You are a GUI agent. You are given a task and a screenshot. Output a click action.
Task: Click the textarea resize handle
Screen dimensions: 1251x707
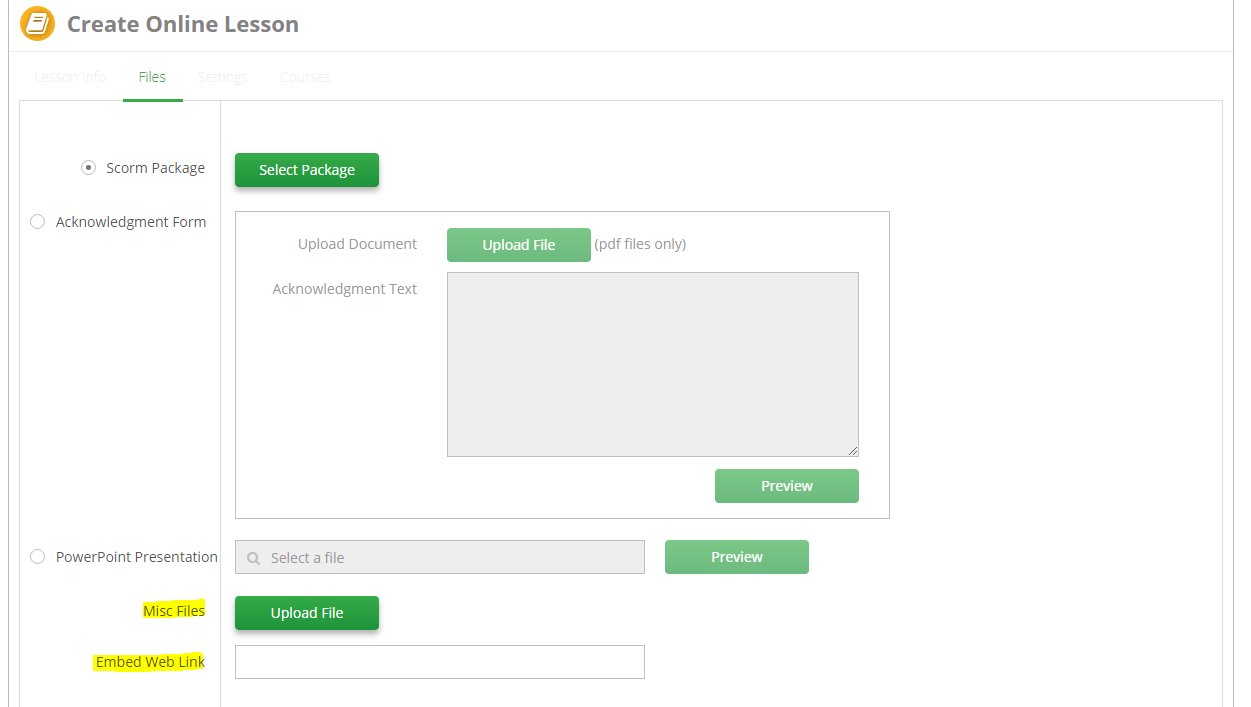[854, 449]
